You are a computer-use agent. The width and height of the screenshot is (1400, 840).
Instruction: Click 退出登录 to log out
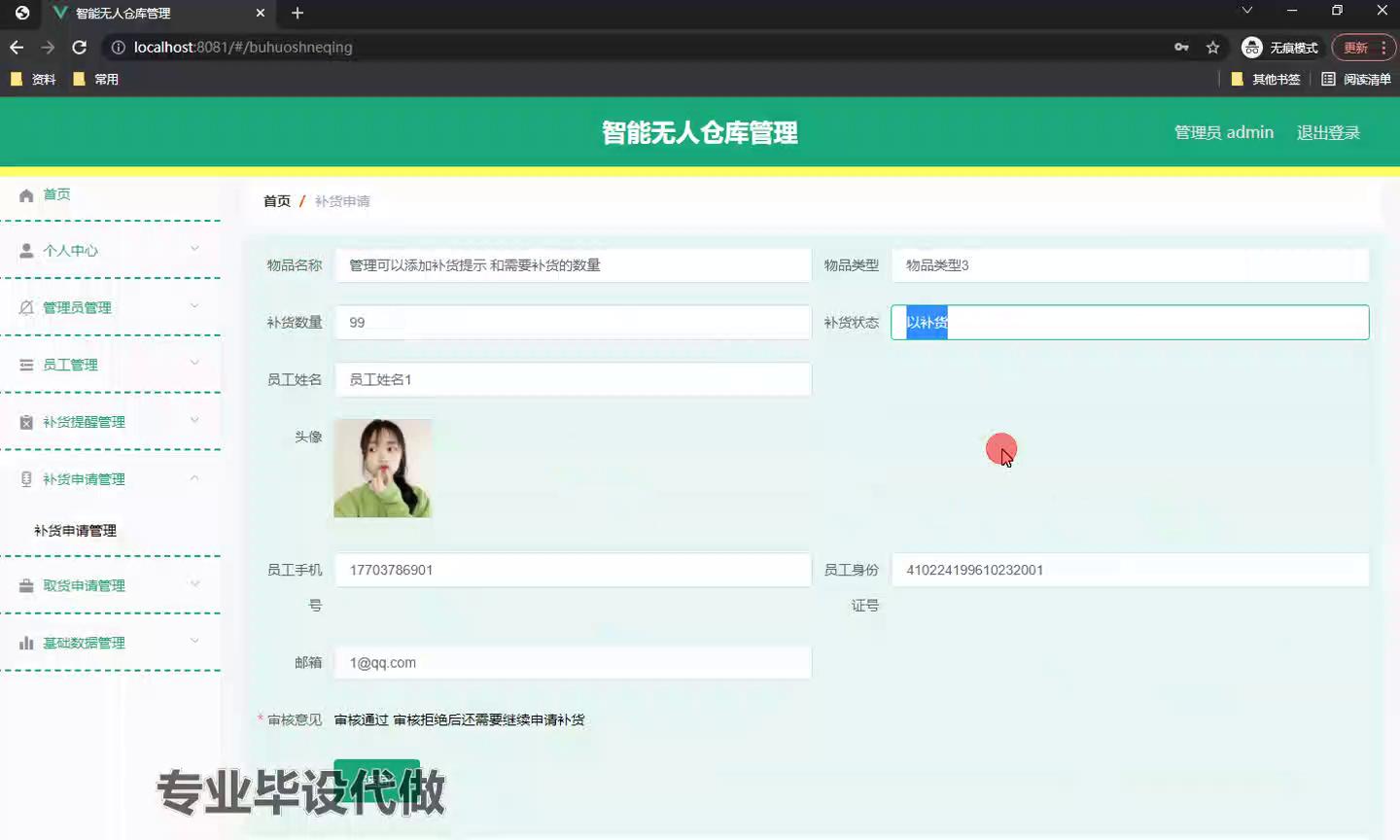(x=1327, y=132)
